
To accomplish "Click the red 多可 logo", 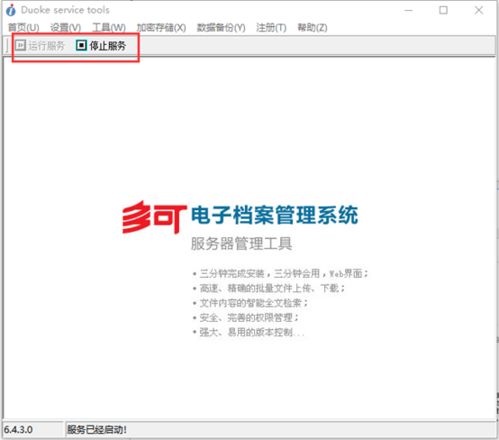I will point(154,217).
